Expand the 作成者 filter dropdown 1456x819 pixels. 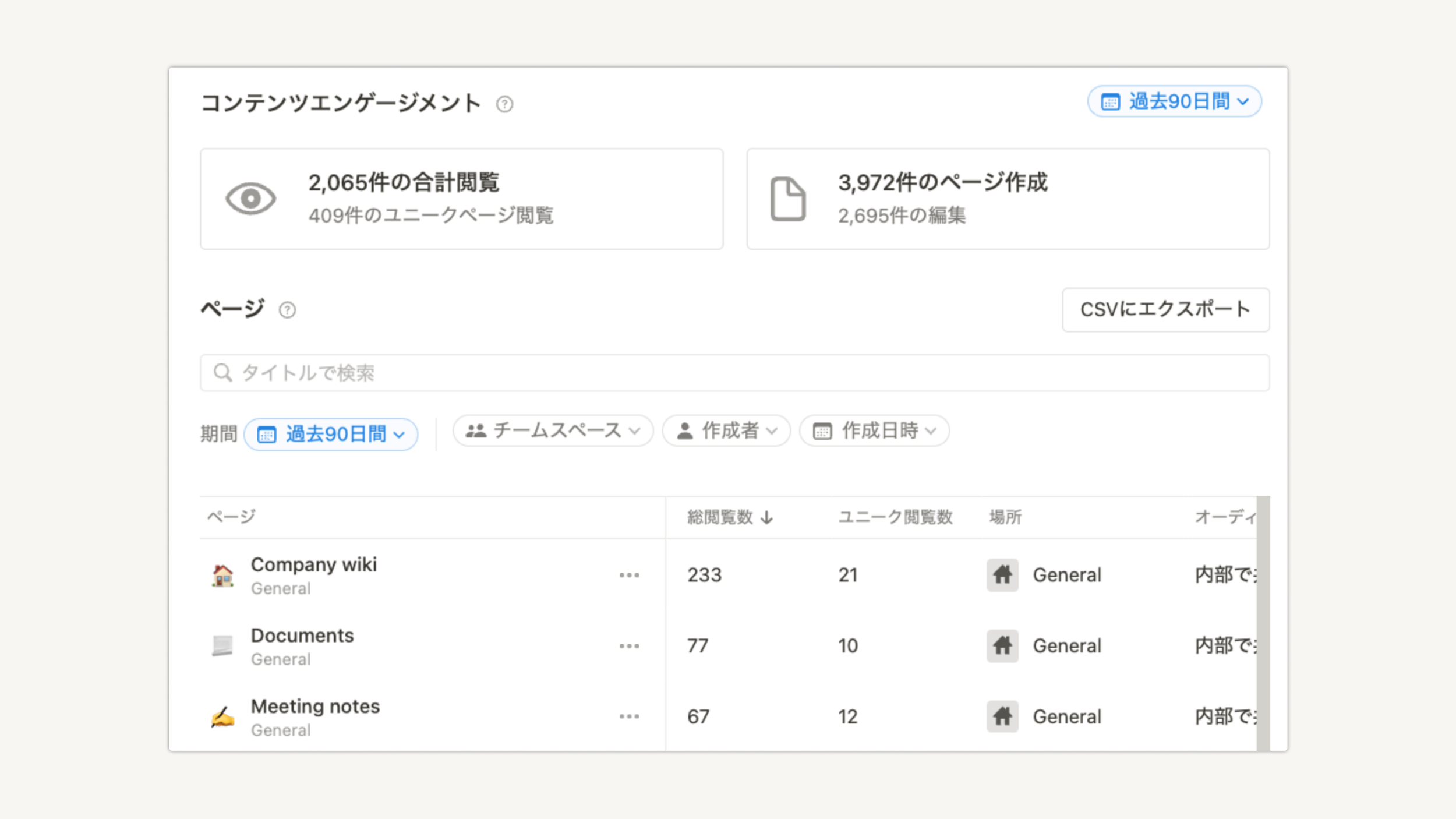pyautogui.click(x=726, y=430)
